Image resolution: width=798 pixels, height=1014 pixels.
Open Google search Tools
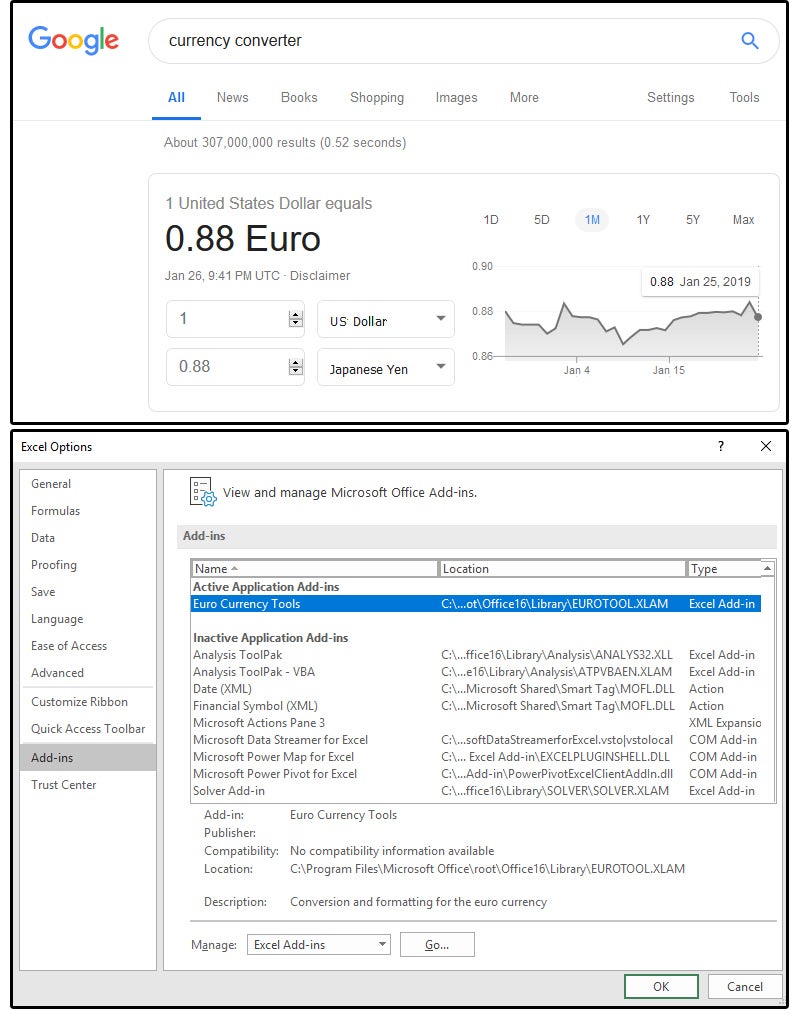[x=744, y=98]
